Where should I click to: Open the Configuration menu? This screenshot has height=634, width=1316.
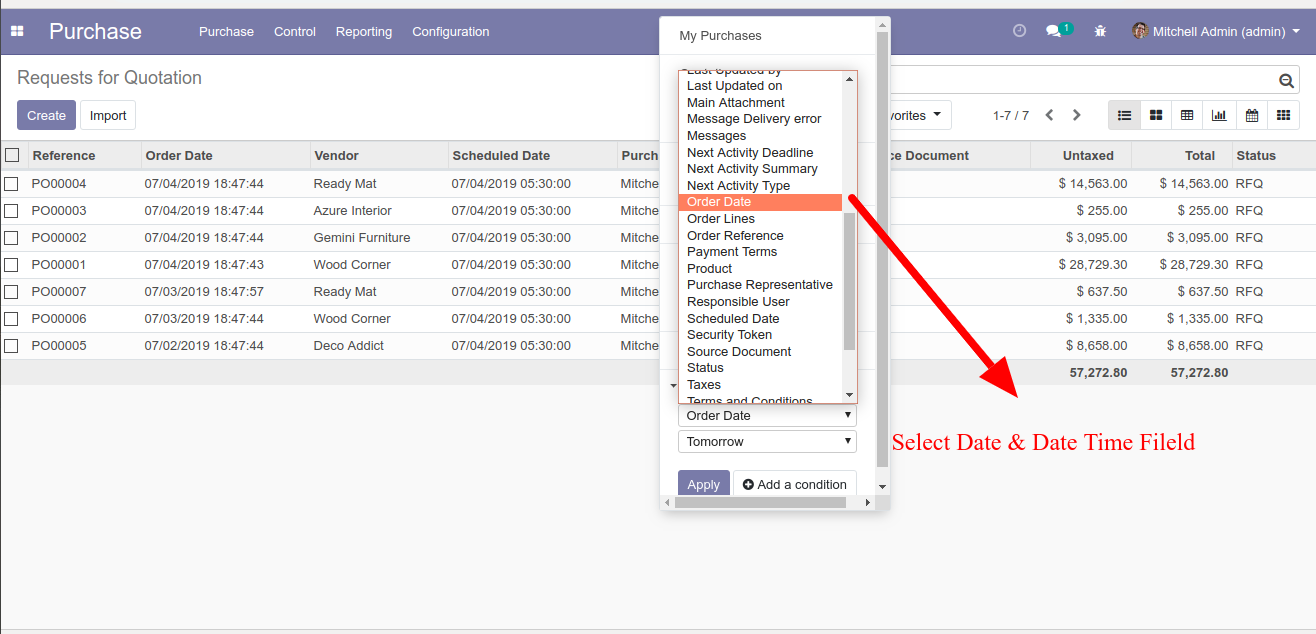(451, 31)
